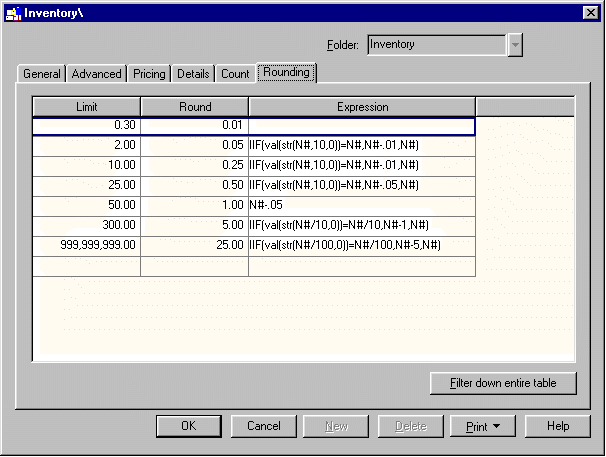Select the 25.00 limit cell
Viewport: 606px width, 457px height.
87,186
